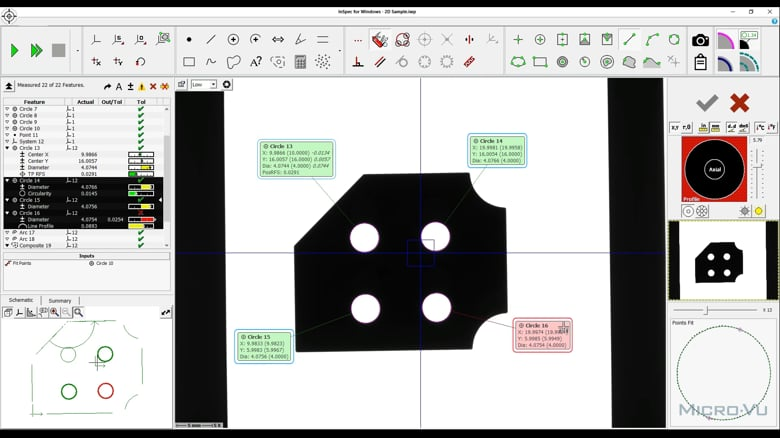Click the rotate coordinate system icon
This screenshot has height=438, width=780.
tap(140, 62)
